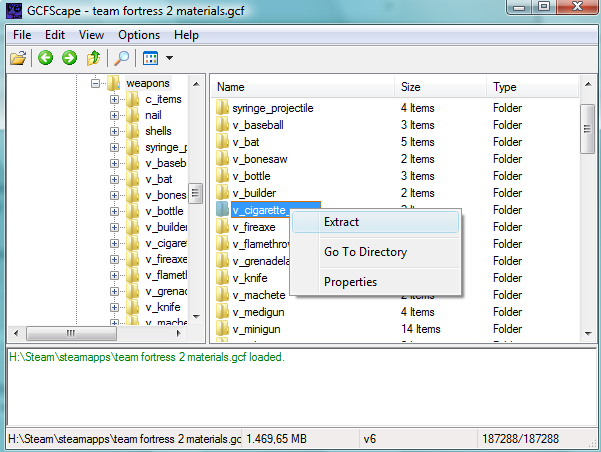
Task: Expand the c_items tree node
Action: (114, 99)
